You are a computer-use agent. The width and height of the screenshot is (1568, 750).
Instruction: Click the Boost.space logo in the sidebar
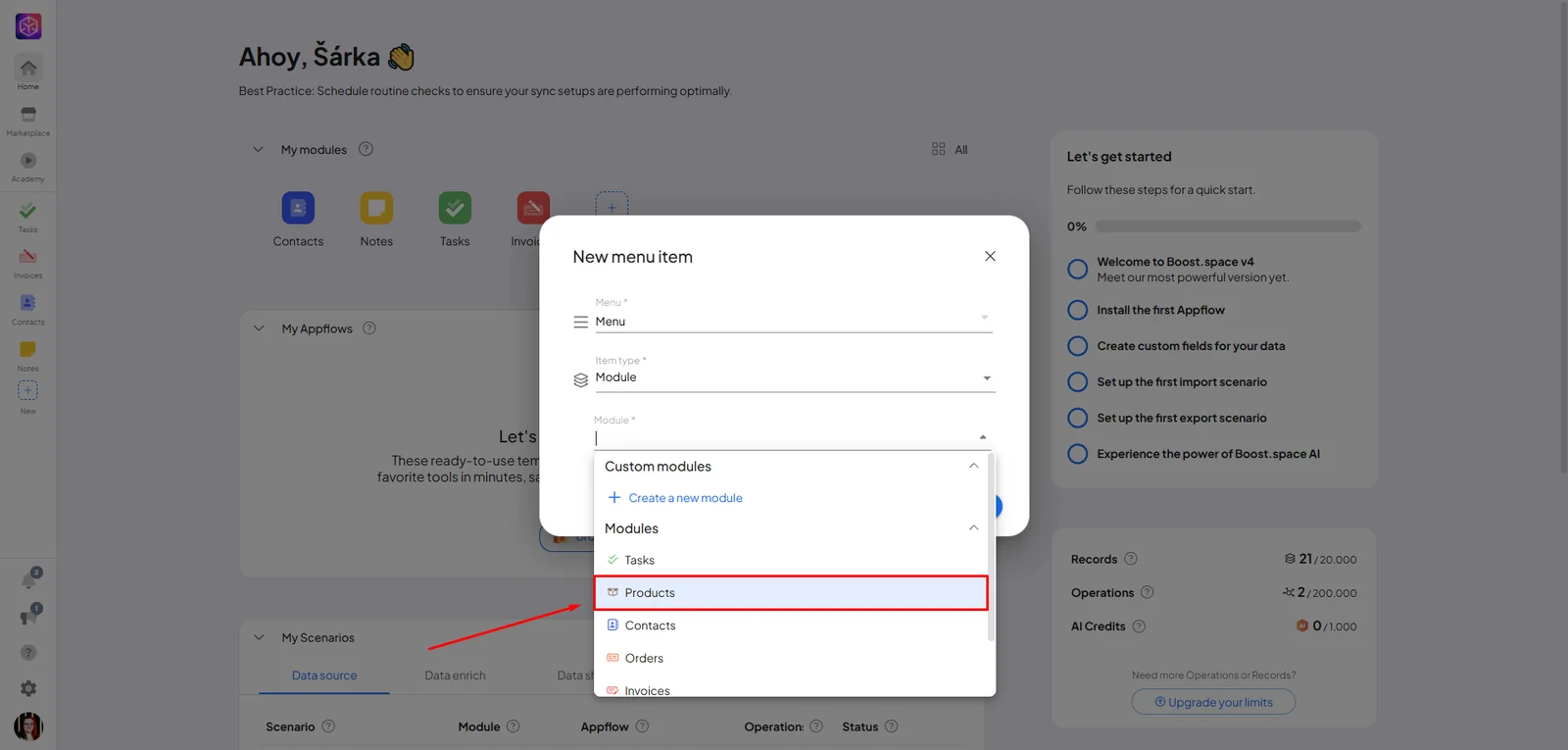28,26
